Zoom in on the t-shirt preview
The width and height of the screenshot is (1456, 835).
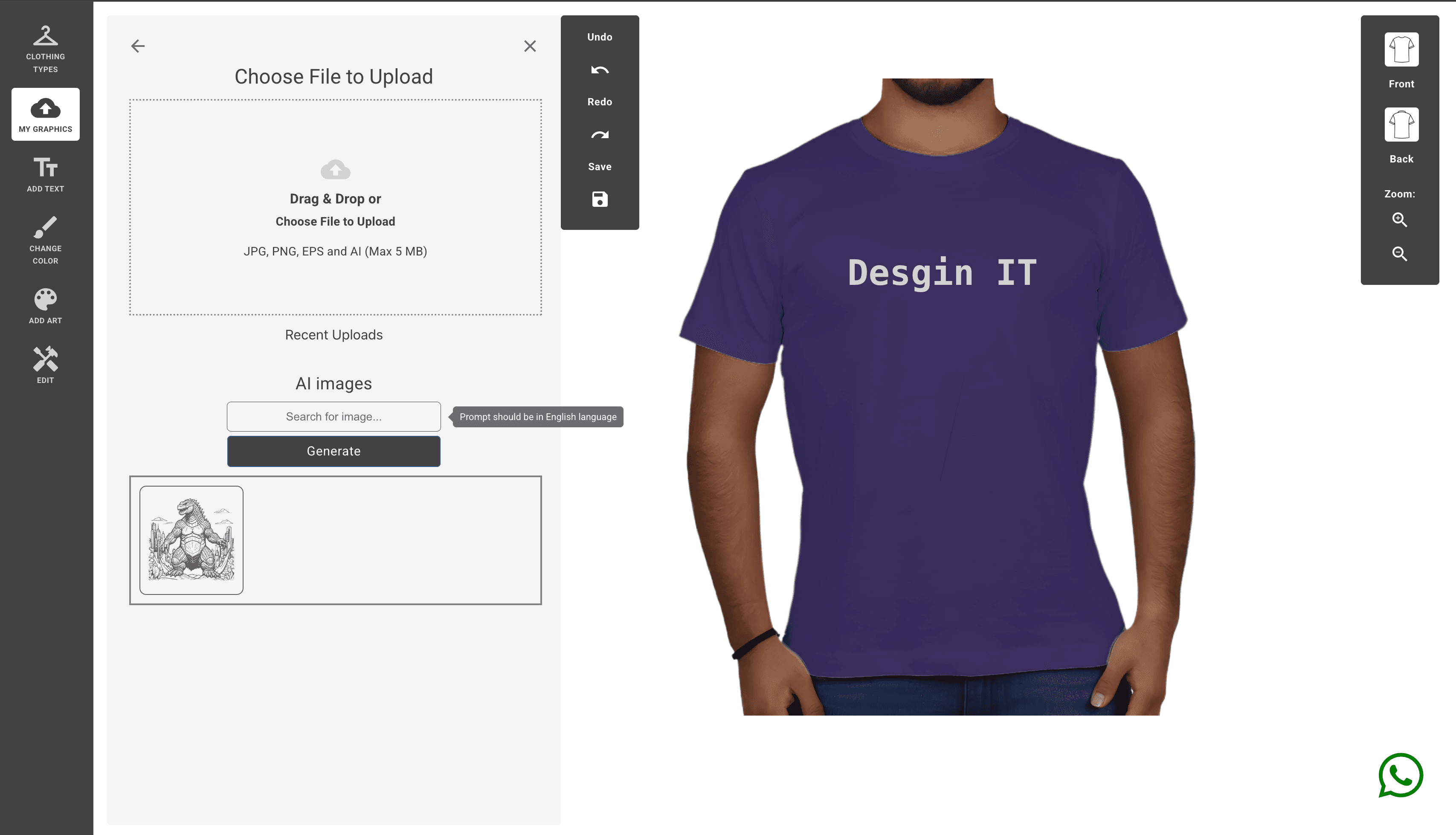1399,220
